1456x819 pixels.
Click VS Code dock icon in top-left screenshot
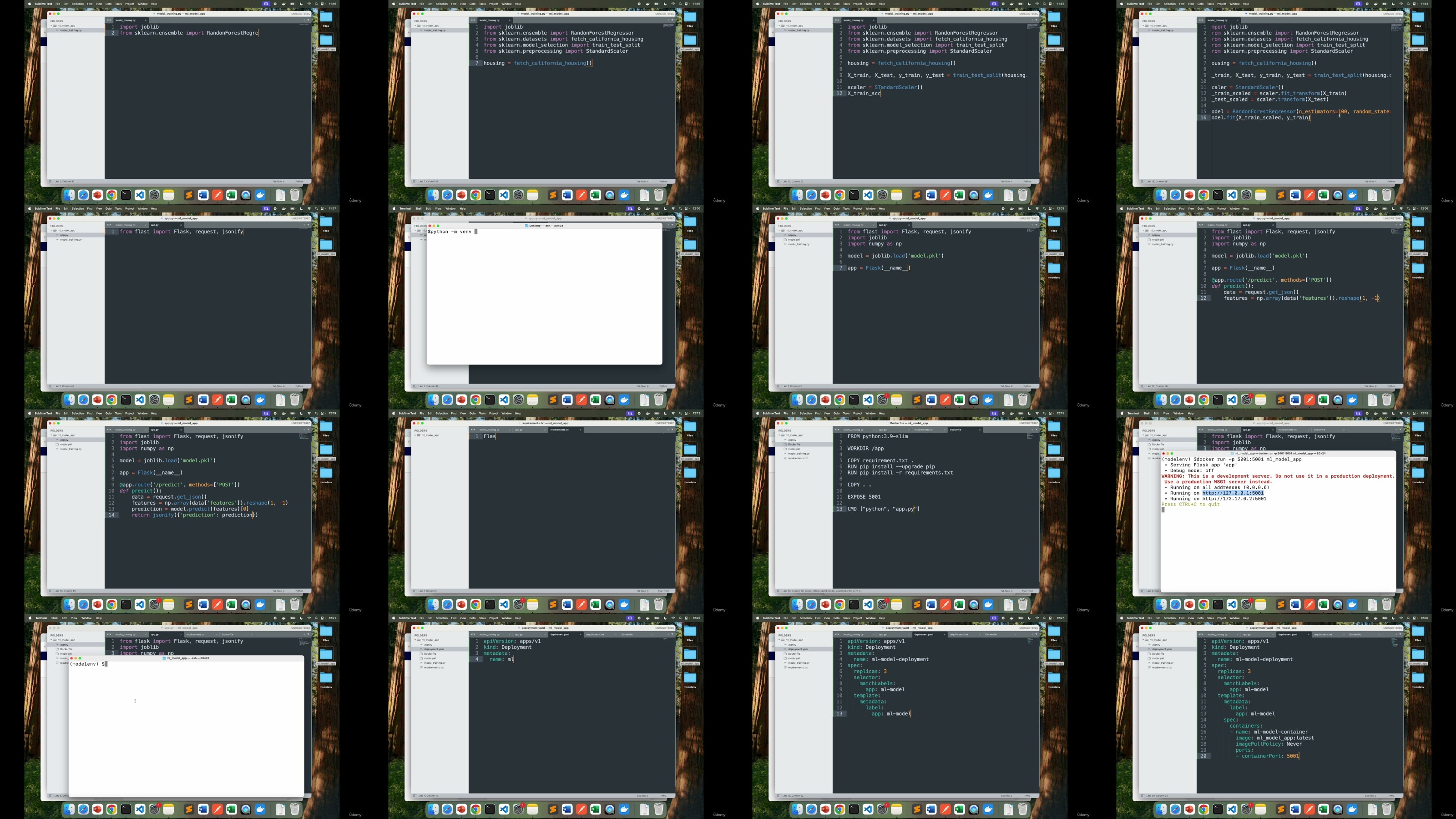coord(140,195)
